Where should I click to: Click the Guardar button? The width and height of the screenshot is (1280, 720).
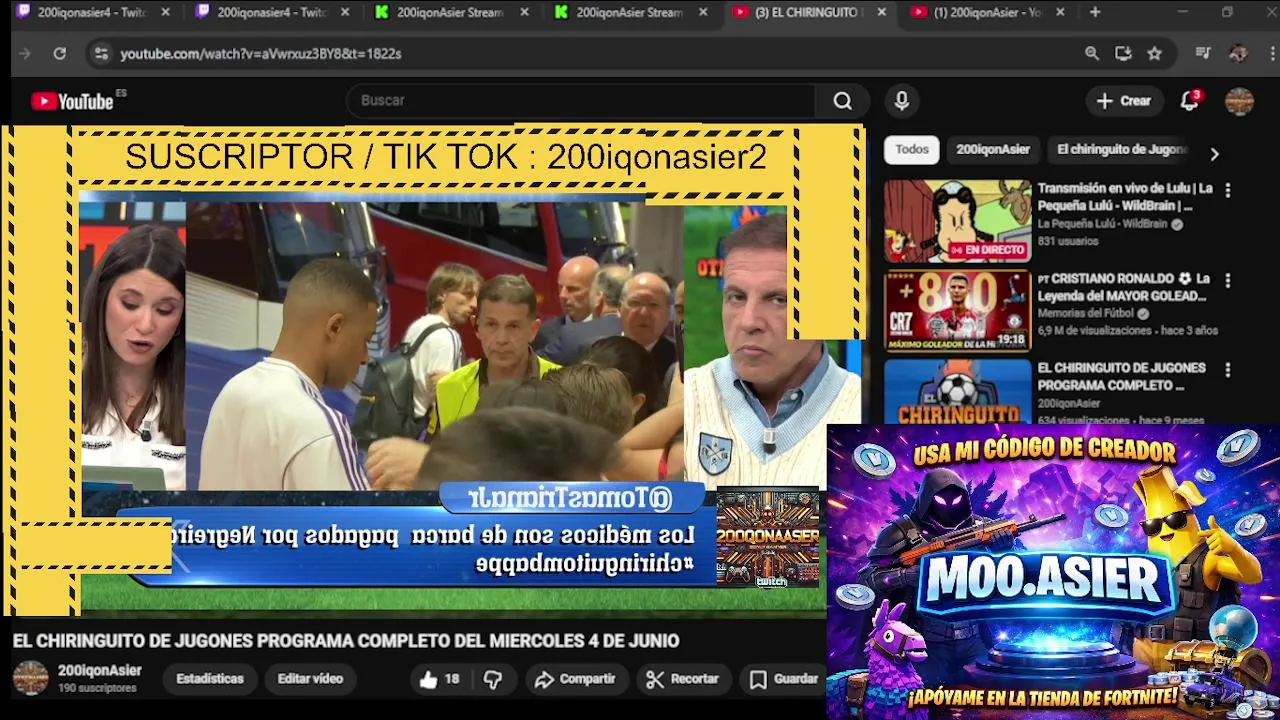pos(784,679)
